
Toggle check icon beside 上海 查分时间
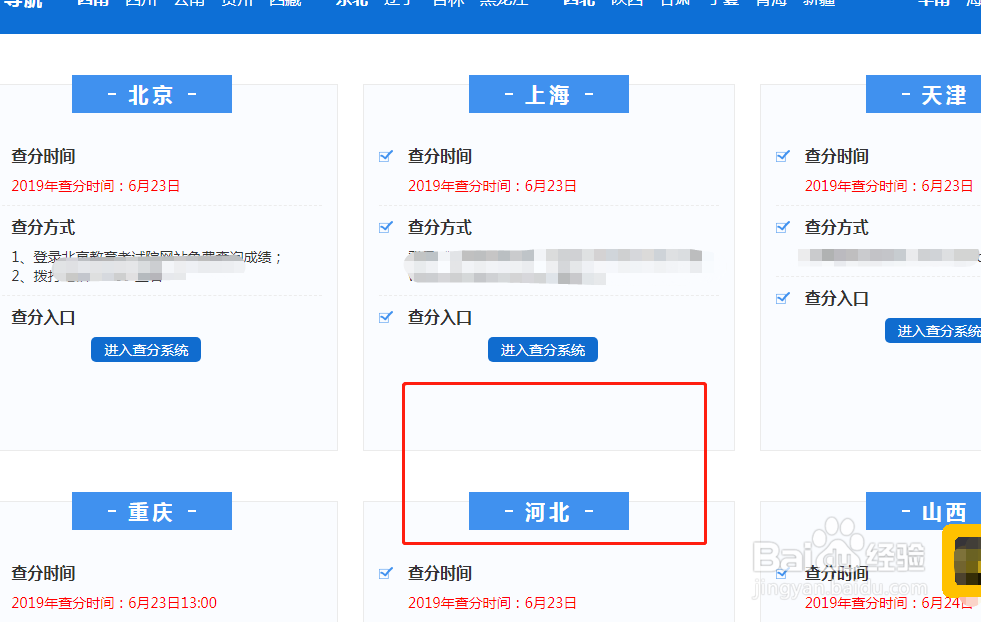pyautogui.click(x=386, y=156)
